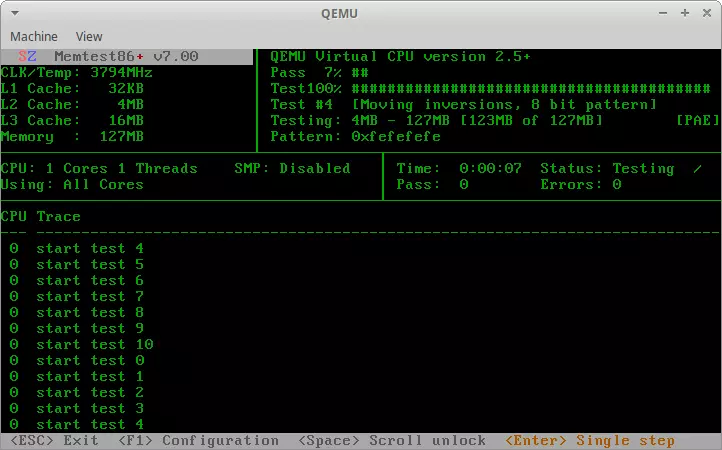The height and width of the screenshot is (450, 722).
Task: Click the start test 3 trace row
Action: pos(76,409)
